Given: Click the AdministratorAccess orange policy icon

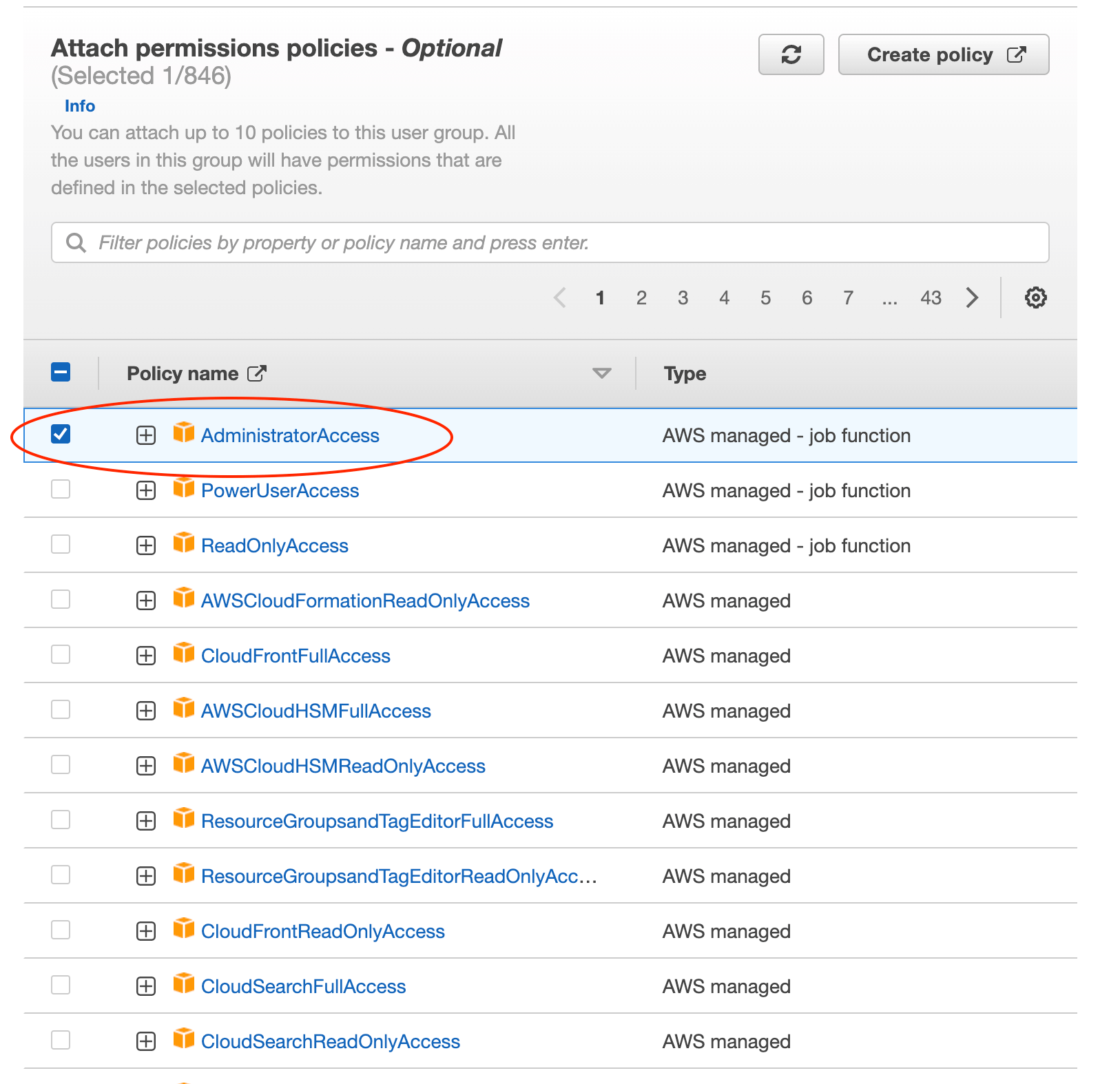Looking at the screenshot, I should pyautogui.click(x=183, y=432).
